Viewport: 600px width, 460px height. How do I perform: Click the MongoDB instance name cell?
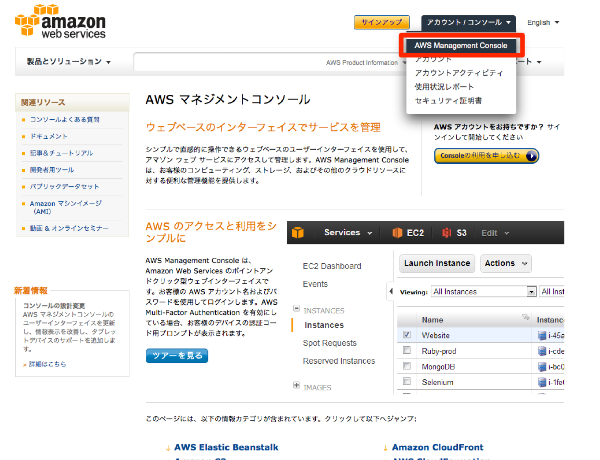pos(438,367)
